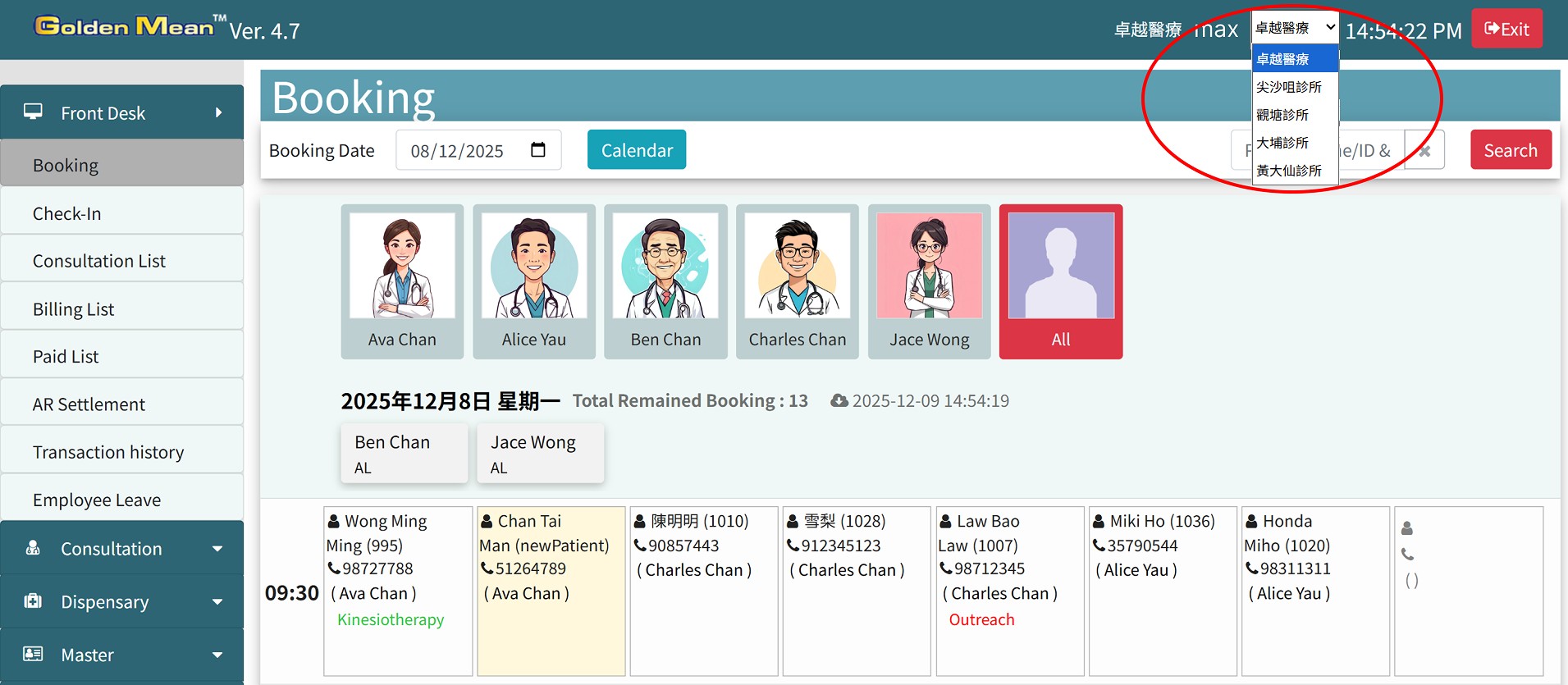Click the calendar picker icon in Booking Date
Viewport: 1568px width, 685px height.
537,150
